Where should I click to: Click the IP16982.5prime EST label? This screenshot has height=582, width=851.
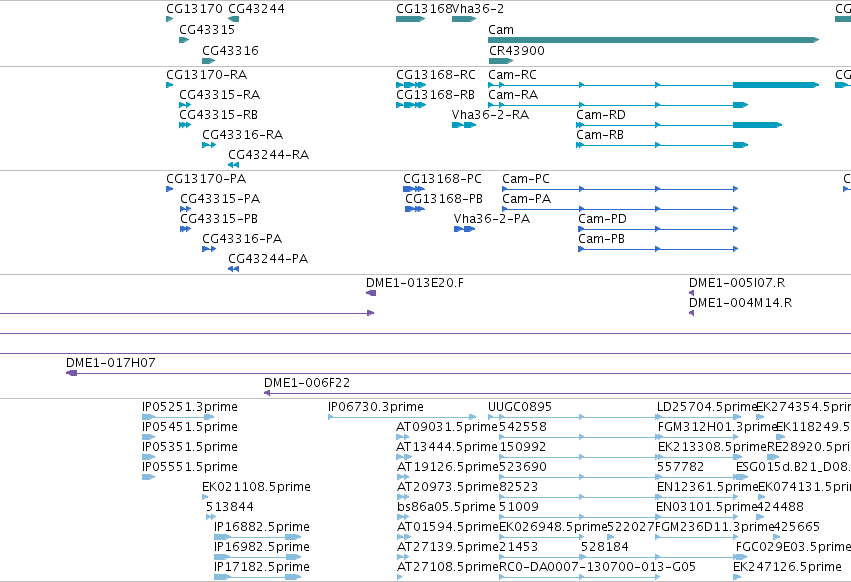tap(262, 547)
